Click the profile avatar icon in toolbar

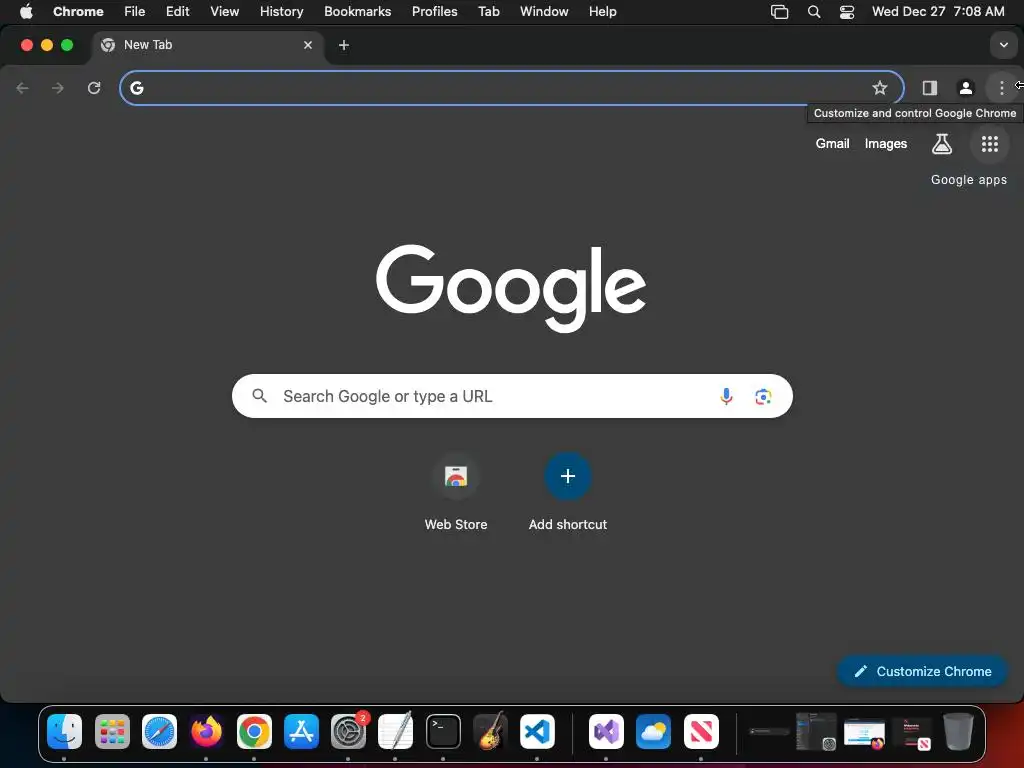click(965, 88)
